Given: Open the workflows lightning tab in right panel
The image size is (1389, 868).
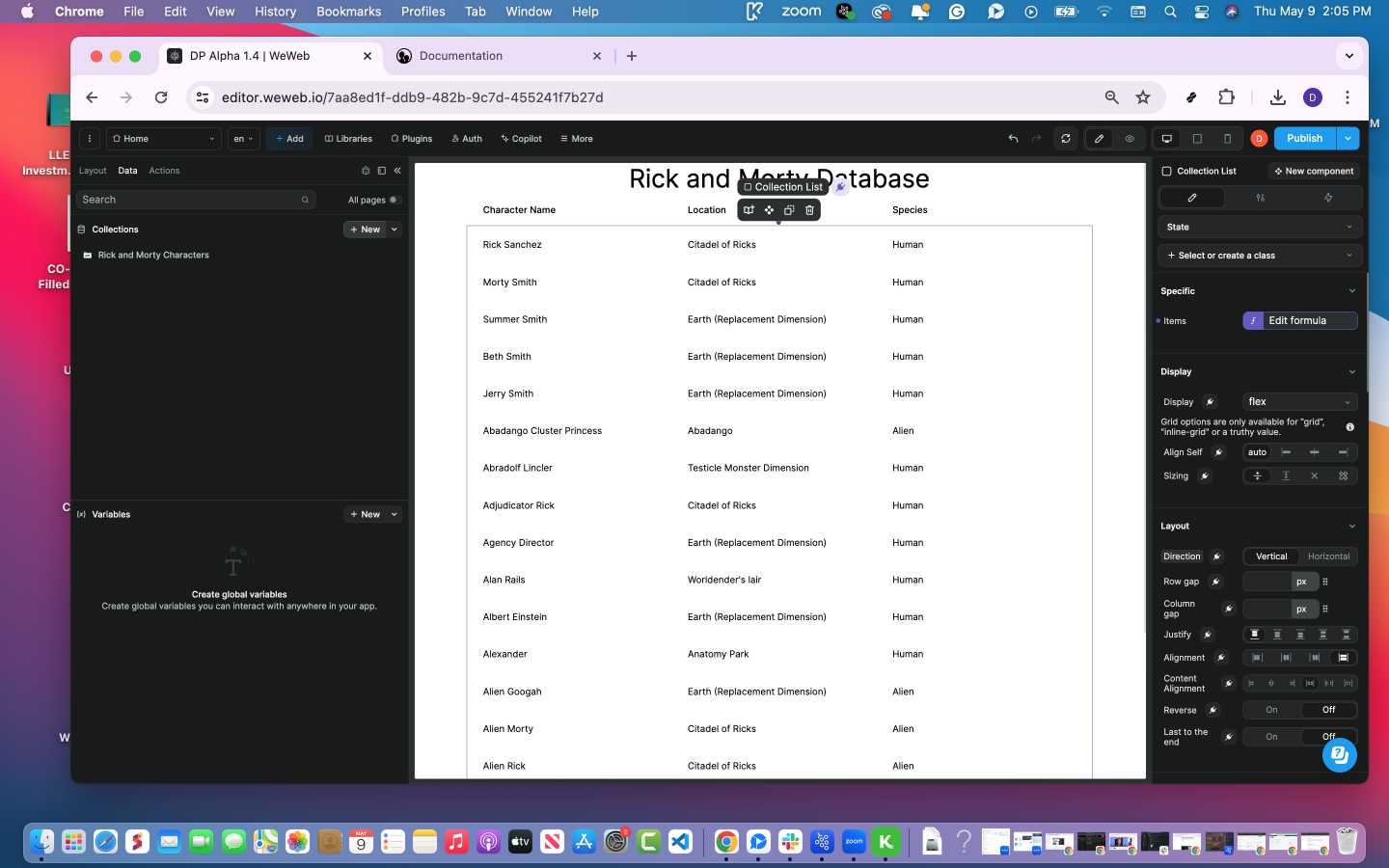Looking at the screenshot, I should (x=1327, y=198).
